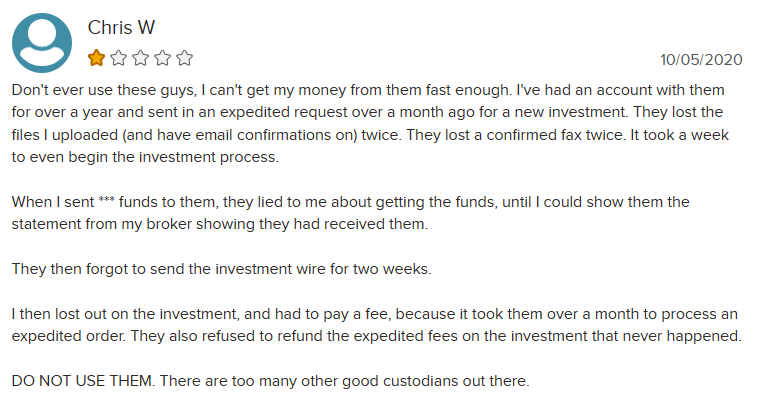Click the censored *** text in the review

pyautogui.click(x=106, y=200)
